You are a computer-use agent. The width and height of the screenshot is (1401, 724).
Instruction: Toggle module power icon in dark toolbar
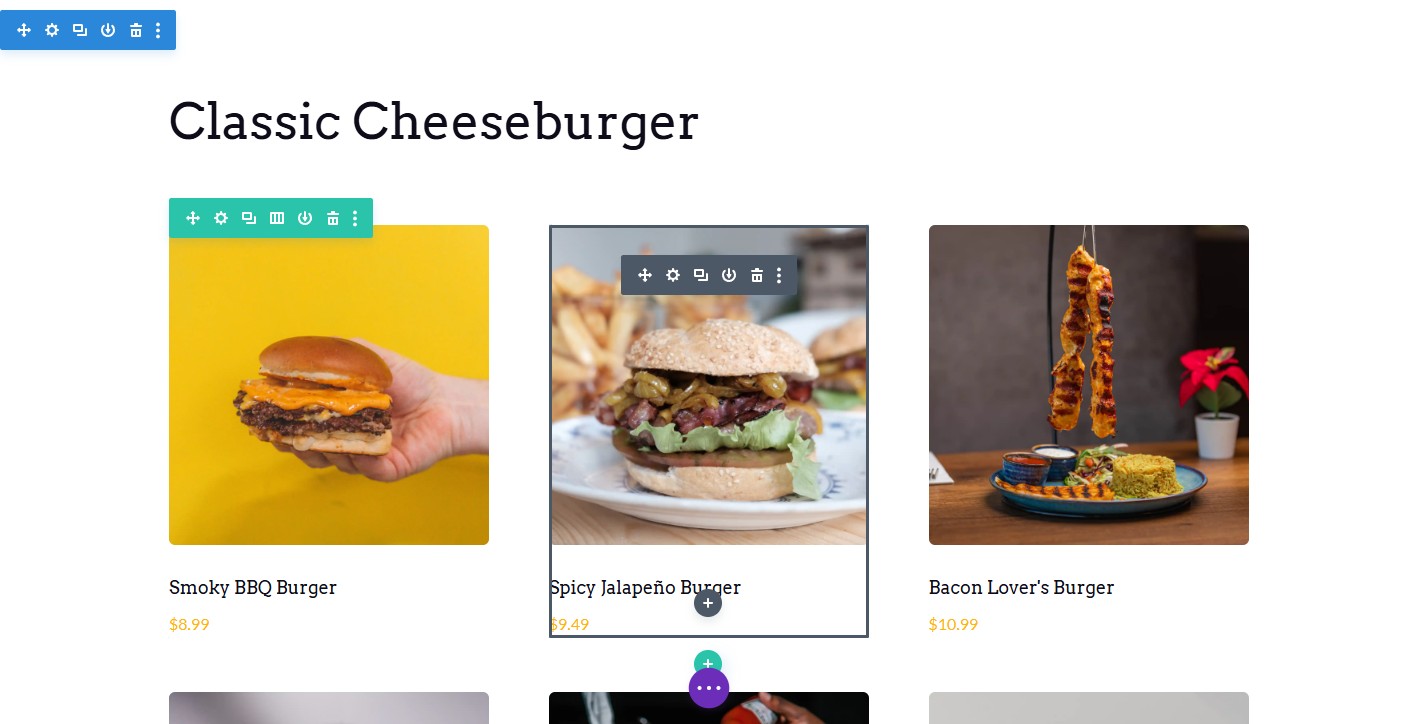pyautogui.click(x=729, y=275)
